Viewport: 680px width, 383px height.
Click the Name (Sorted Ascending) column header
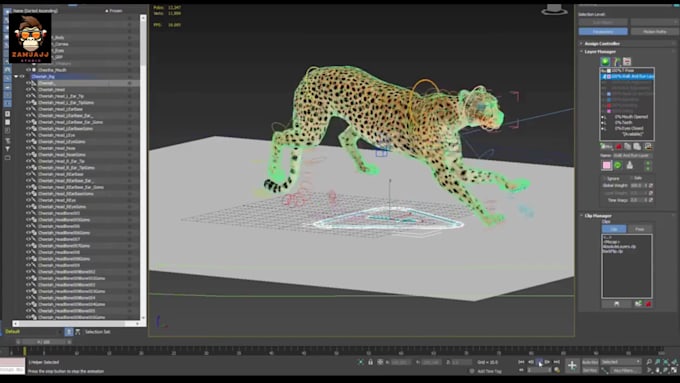pos(36,10)
